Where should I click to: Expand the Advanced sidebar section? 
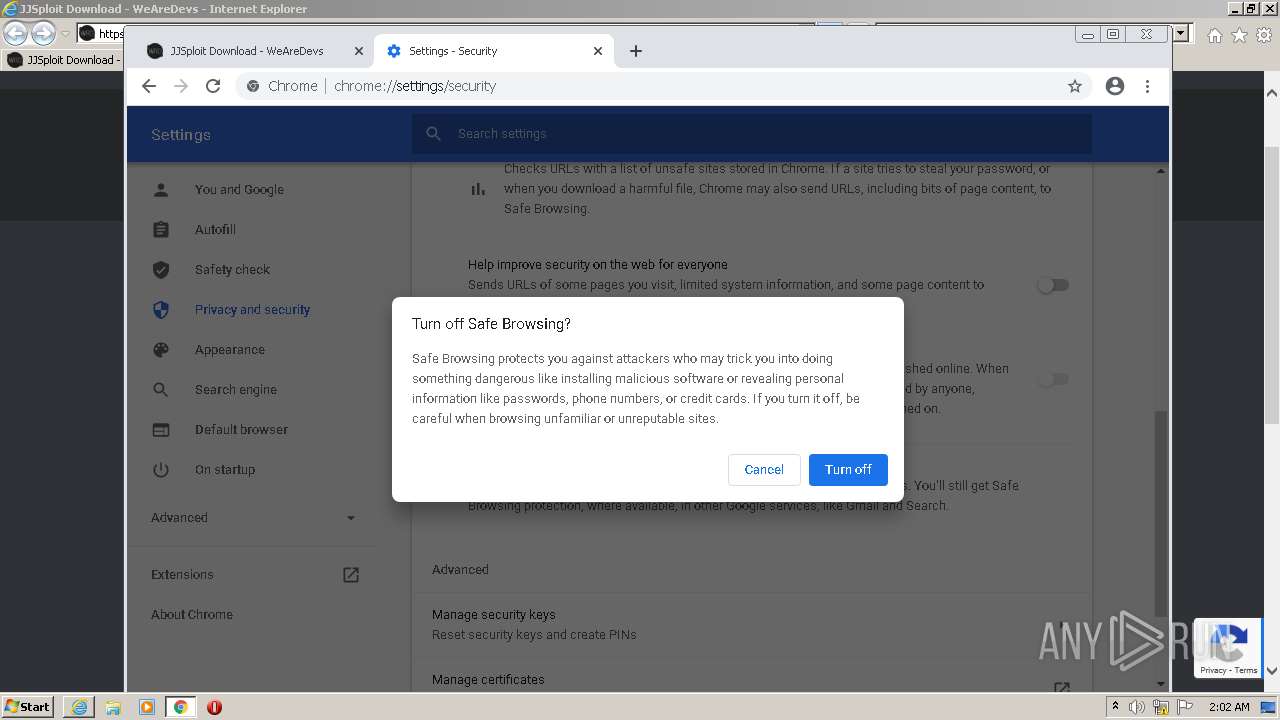click(x=253, y=518)
